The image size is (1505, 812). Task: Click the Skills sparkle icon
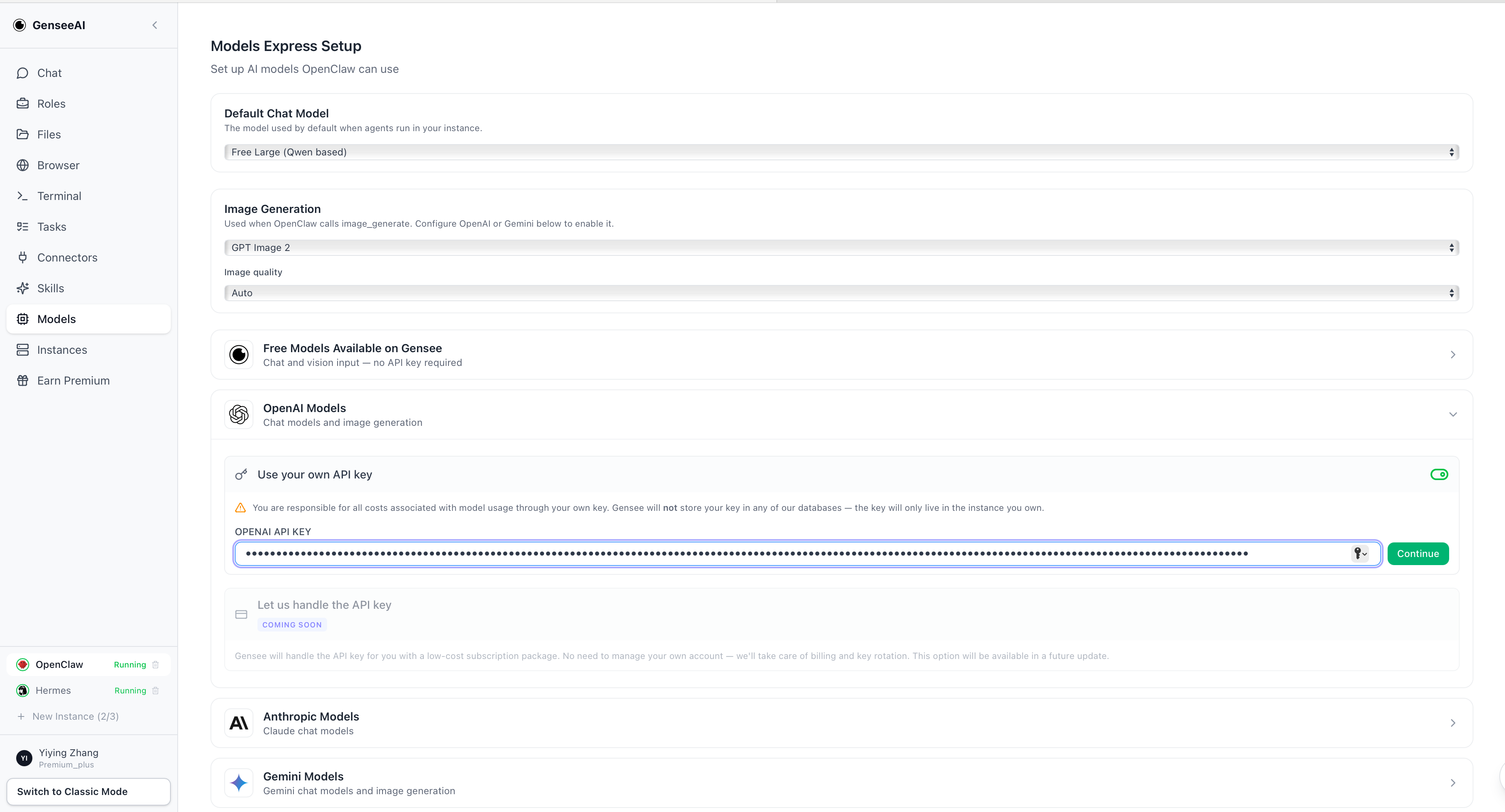(23, 288)
